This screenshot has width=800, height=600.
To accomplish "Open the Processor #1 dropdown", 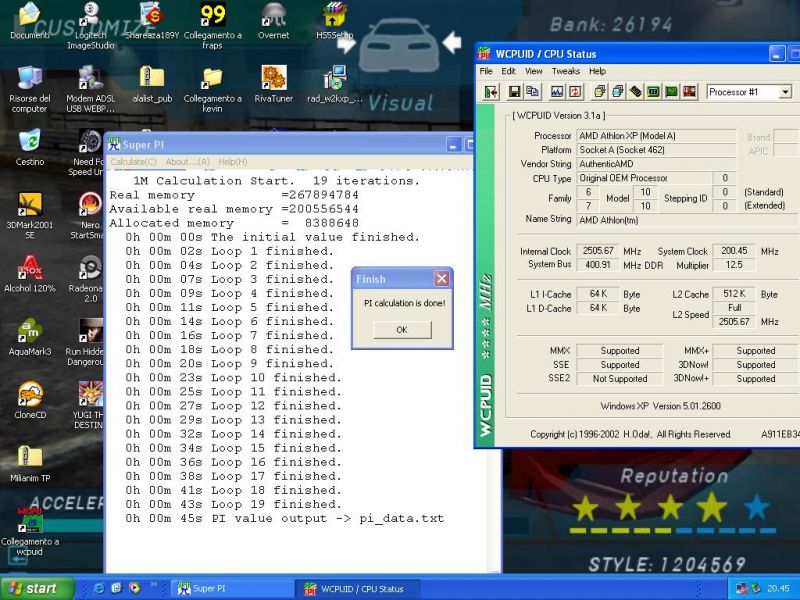I will tap(786, 92).
